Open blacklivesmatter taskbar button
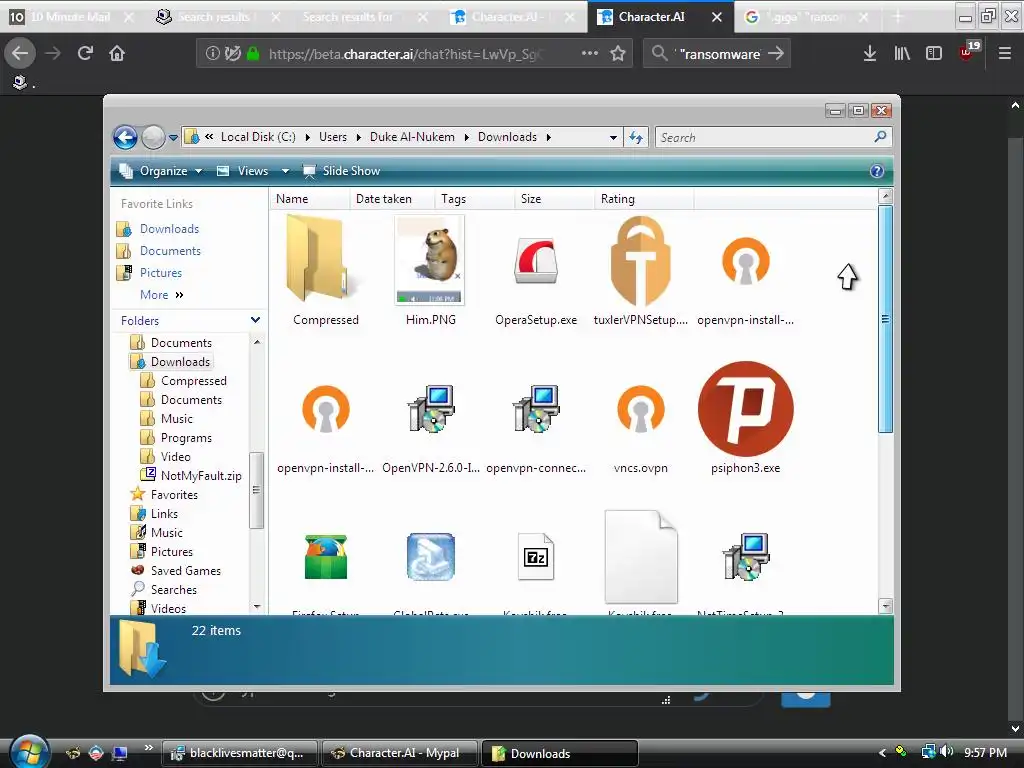1024x768 pixels. pos(240,753)
